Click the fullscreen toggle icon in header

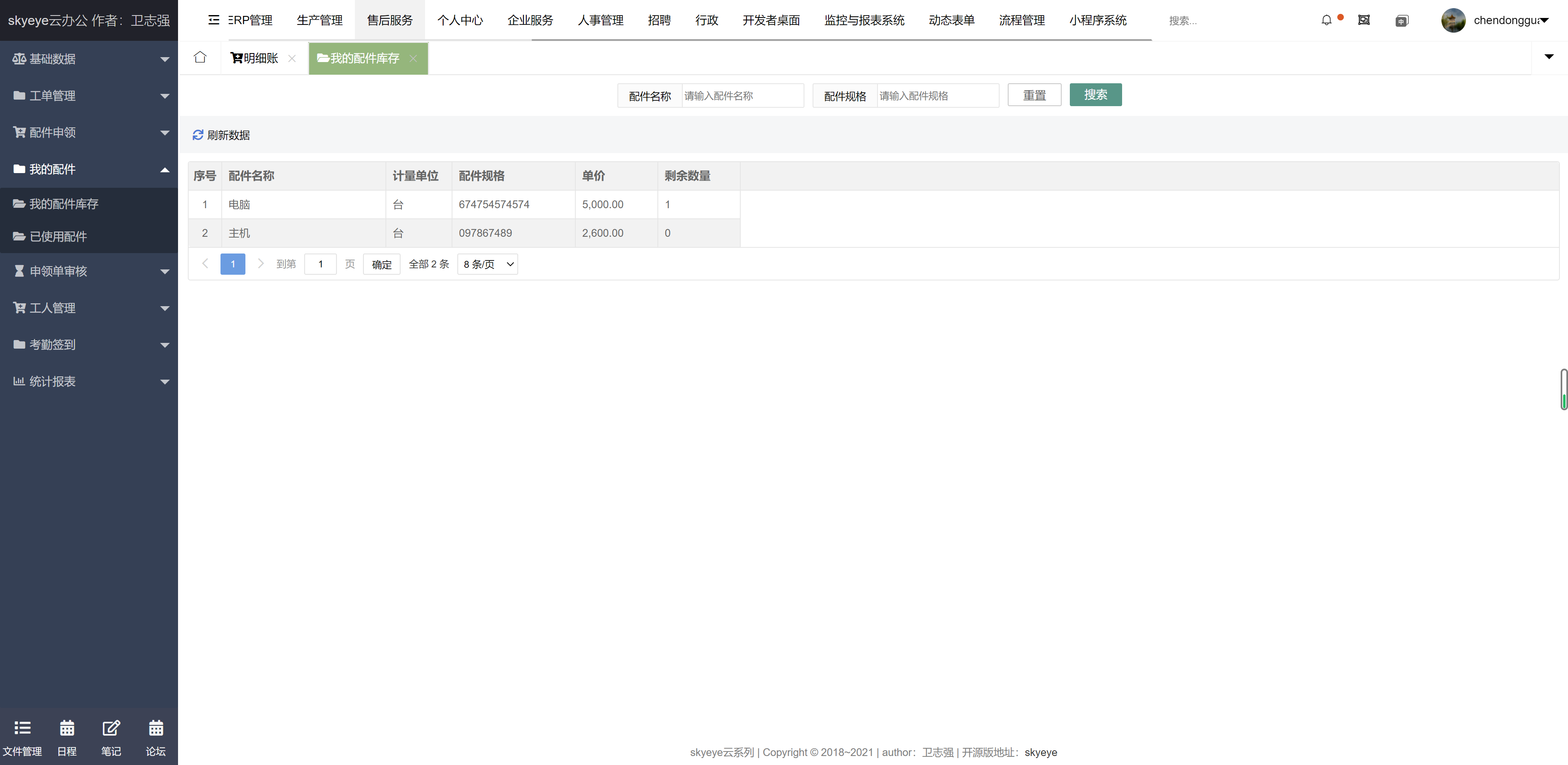(1365, 20)
